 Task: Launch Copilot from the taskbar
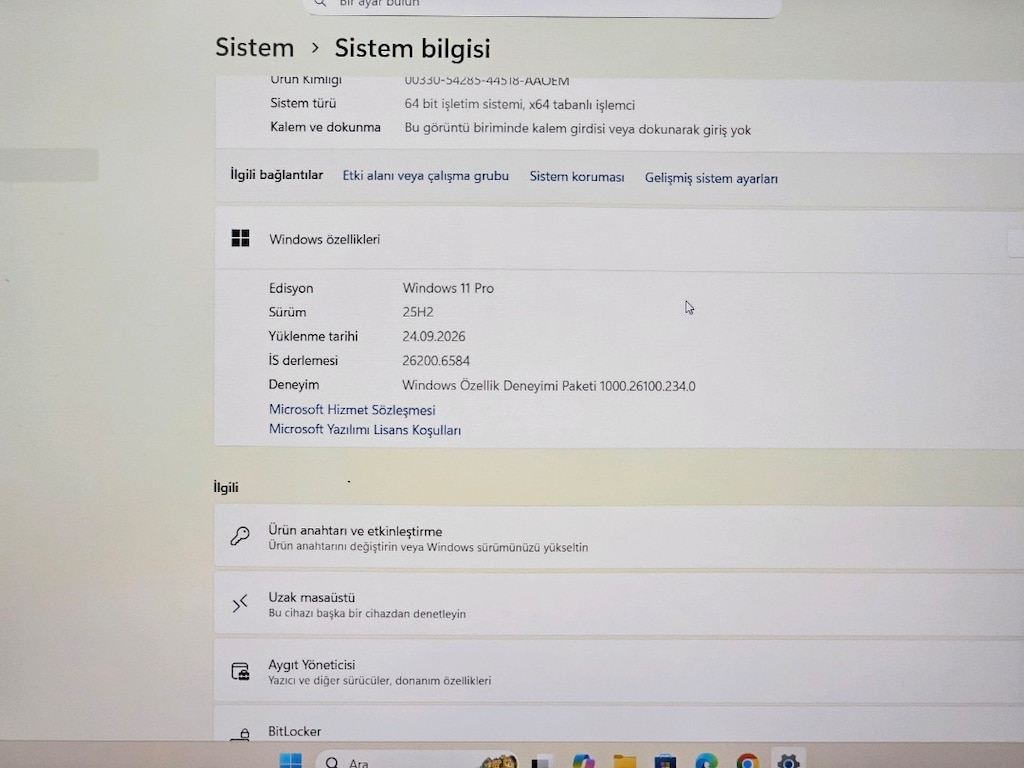(x=583, y=761)
